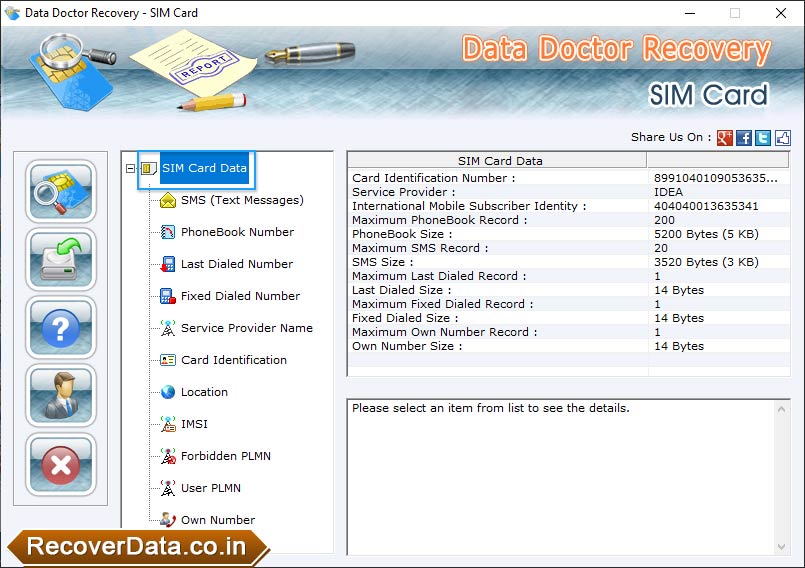805x568 pixels.
Task: Click the businessman About Us sidebar button
Action: (61, 396)
